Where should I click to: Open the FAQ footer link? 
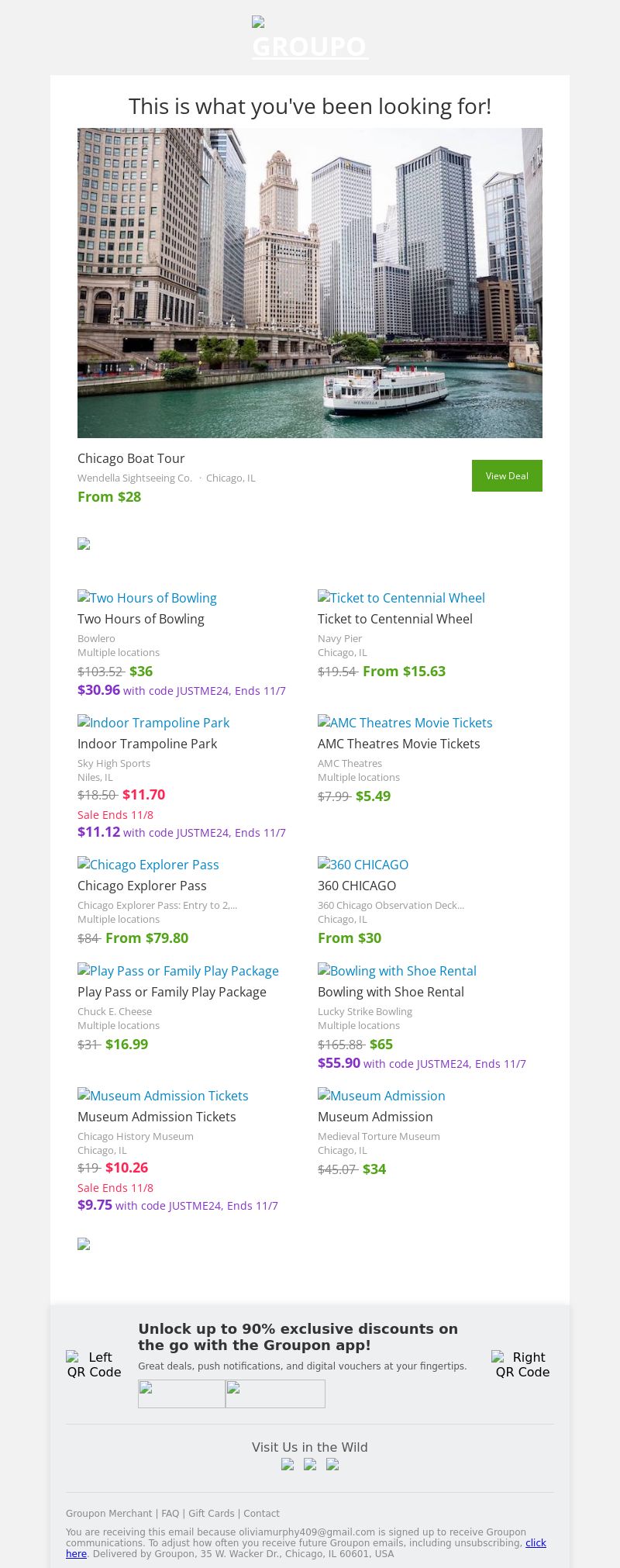[x=170, y=1513]
